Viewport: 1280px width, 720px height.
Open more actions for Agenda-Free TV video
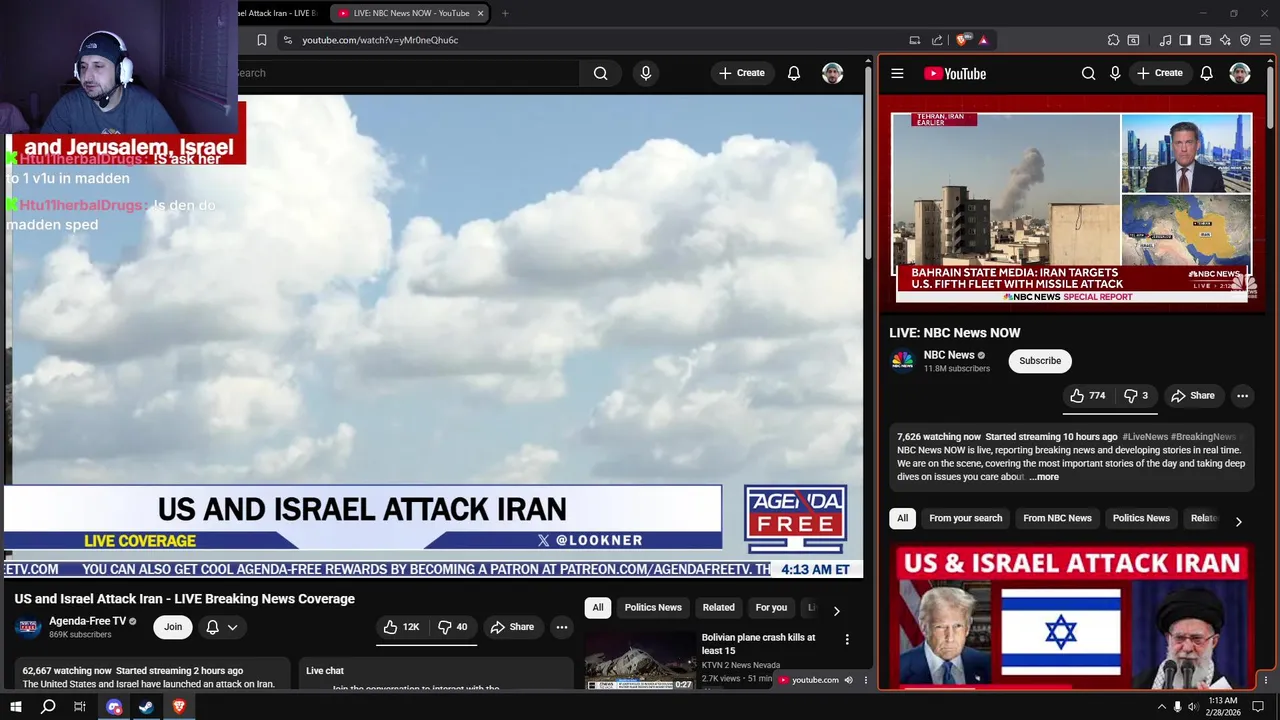561,627
